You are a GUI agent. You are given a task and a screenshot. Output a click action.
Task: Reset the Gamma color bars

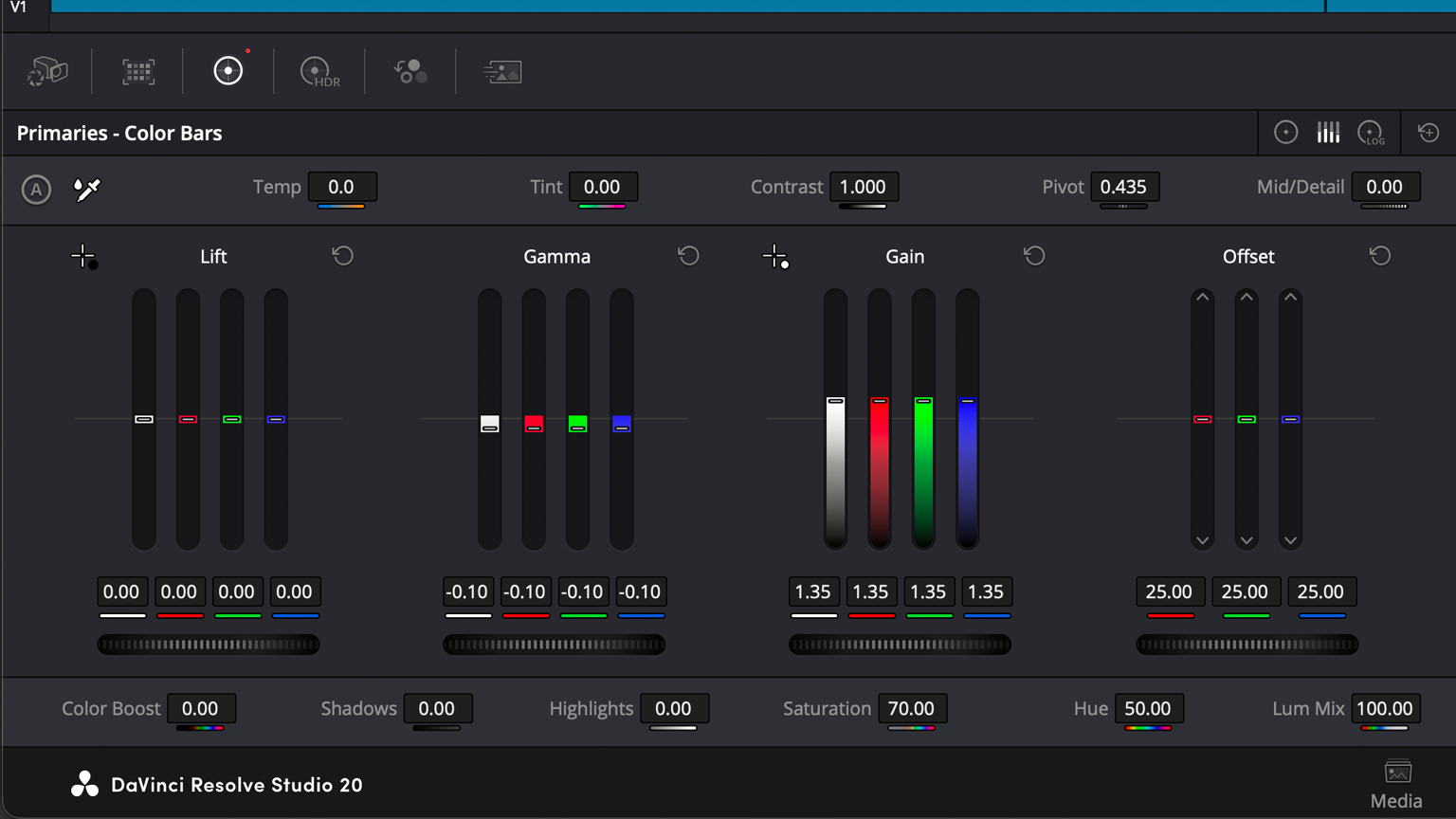pyautogui.click(x=689, y=256)
